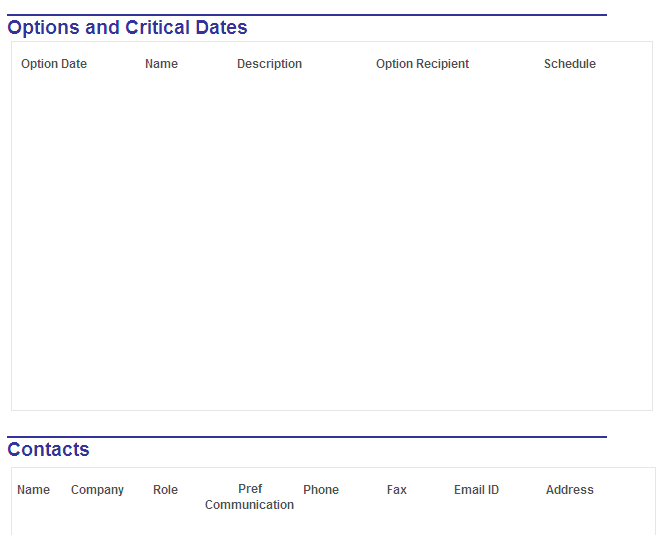
Task: Click the Contacts section heading
Action: 48,449
